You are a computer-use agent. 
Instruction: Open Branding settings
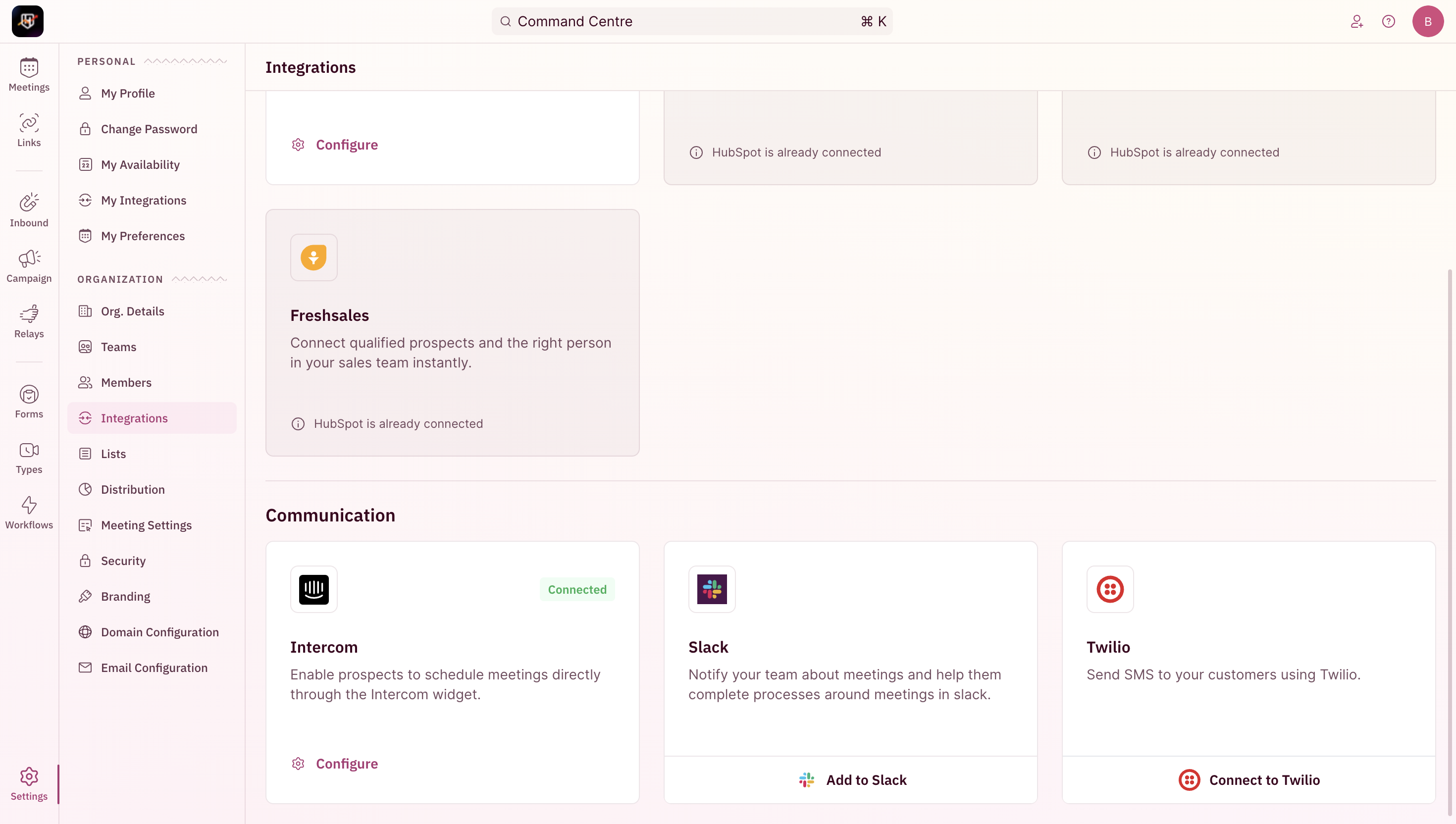pyautogui.click(x=152, y=597)
